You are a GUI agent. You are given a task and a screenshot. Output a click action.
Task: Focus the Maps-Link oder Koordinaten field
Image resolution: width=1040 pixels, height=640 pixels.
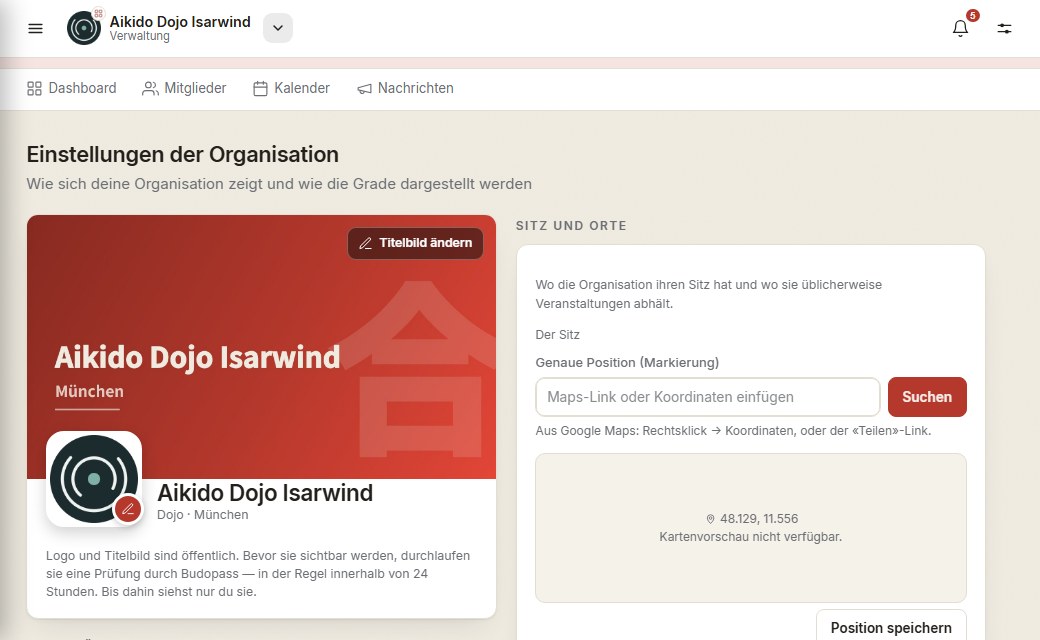tap(708, 397)
